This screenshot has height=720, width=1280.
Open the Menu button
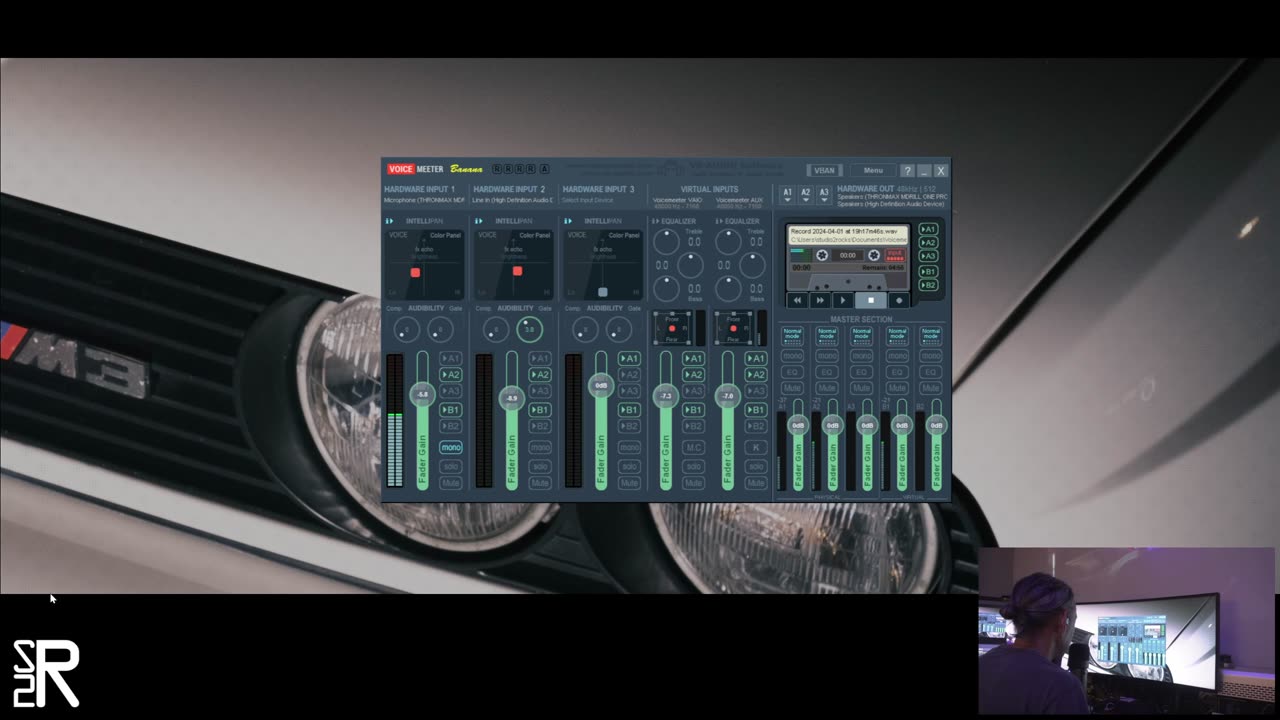point(873,171)
